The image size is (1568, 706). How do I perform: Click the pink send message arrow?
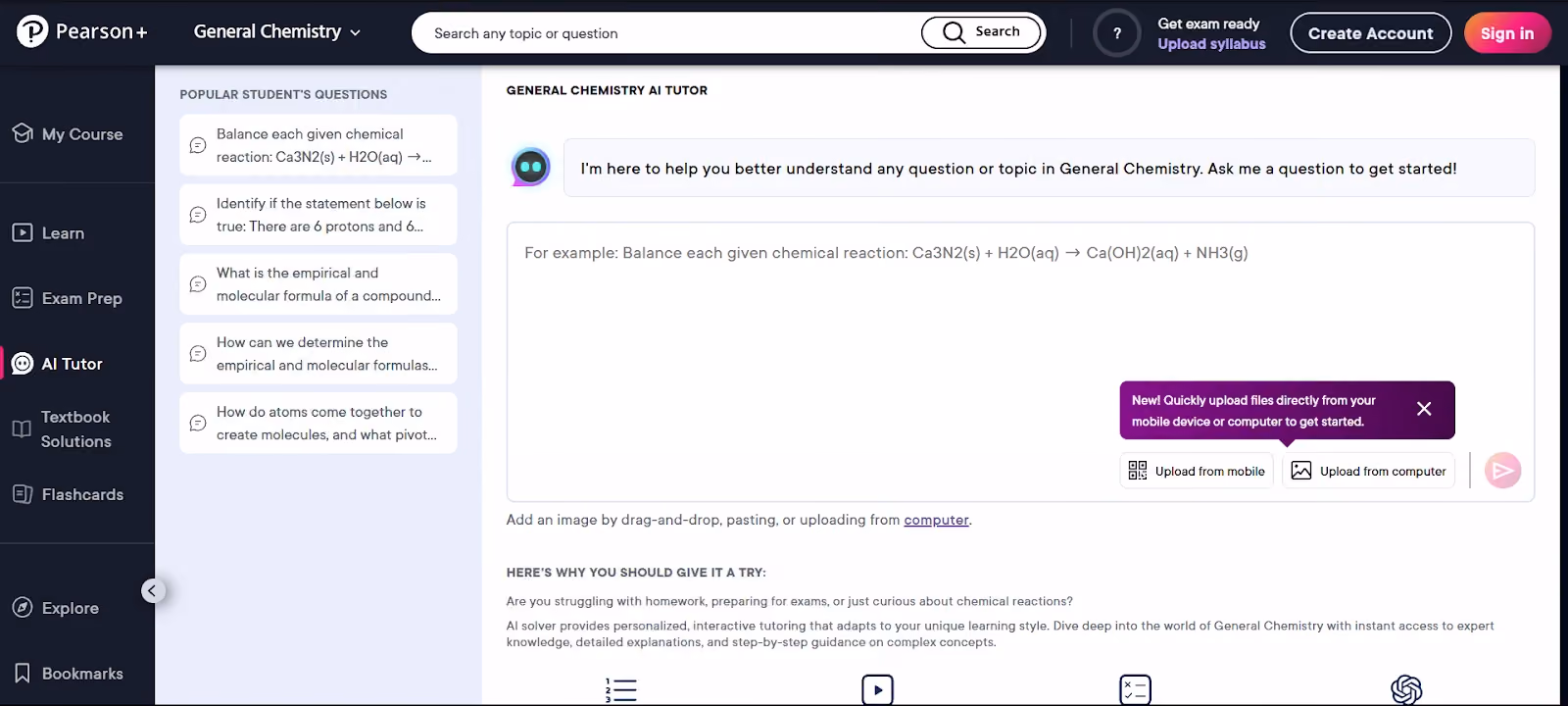(1502, 471)
